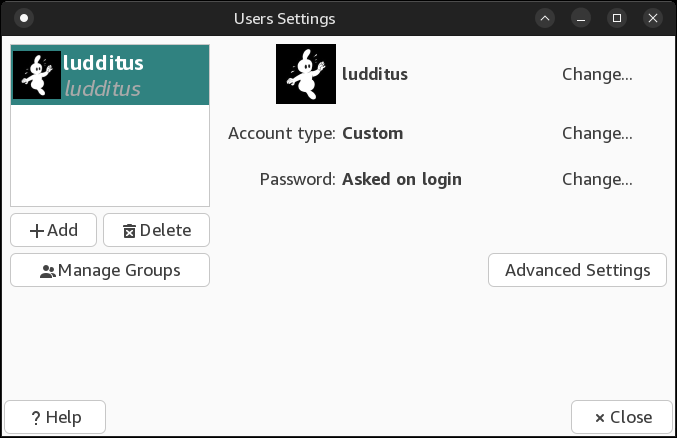
Task: Close the window with title bar X
Action: click(x=653, y=18)
